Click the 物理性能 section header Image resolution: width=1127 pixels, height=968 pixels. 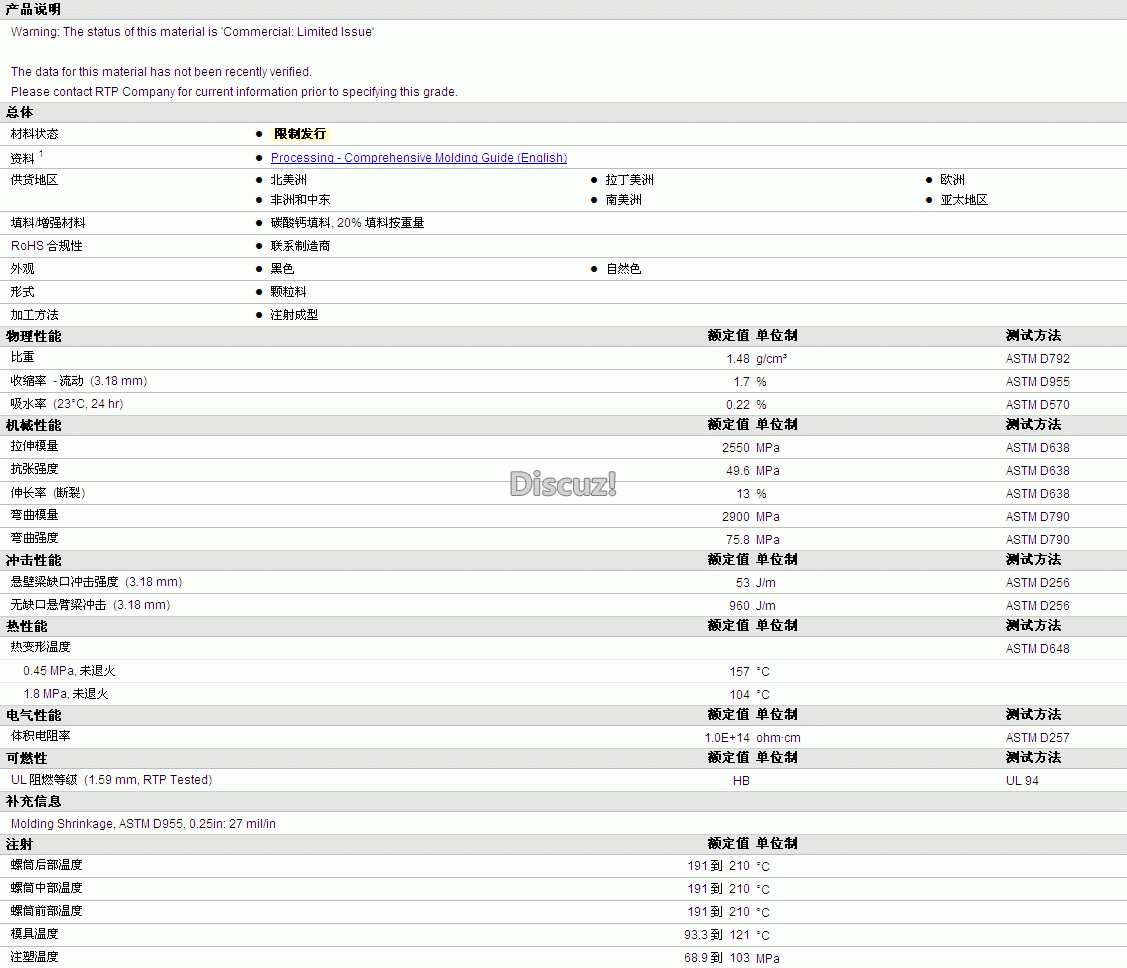[x=33, y=336]
